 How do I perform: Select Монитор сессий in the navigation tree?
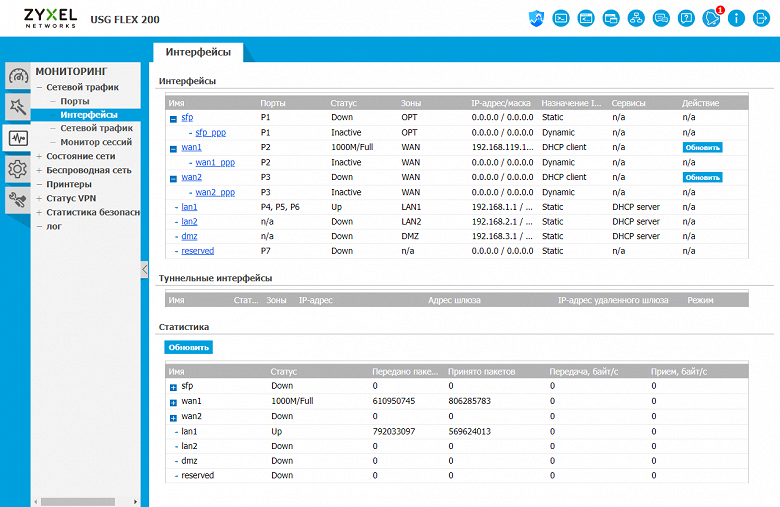tap(97, 142)
